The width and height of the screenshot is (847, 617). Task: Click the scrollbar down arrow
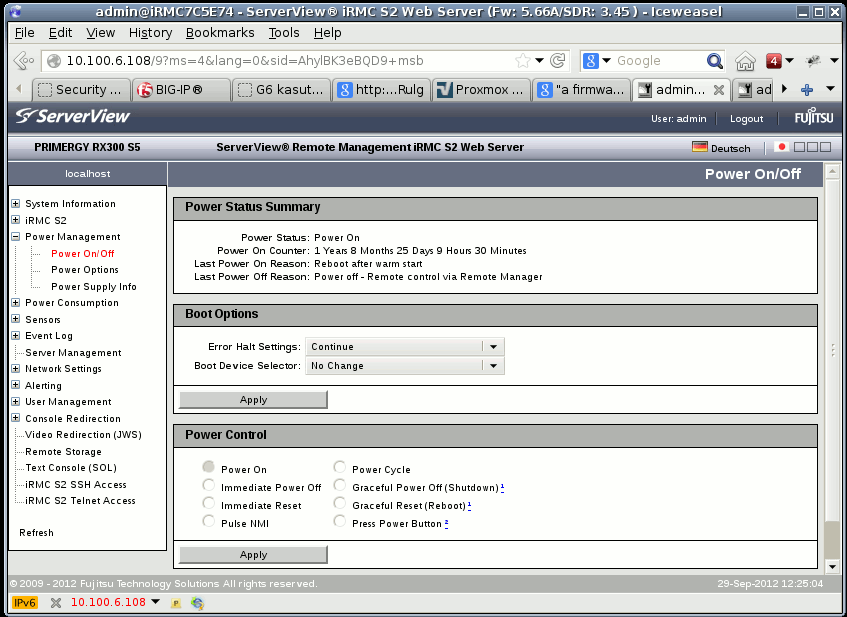(832, 567)
